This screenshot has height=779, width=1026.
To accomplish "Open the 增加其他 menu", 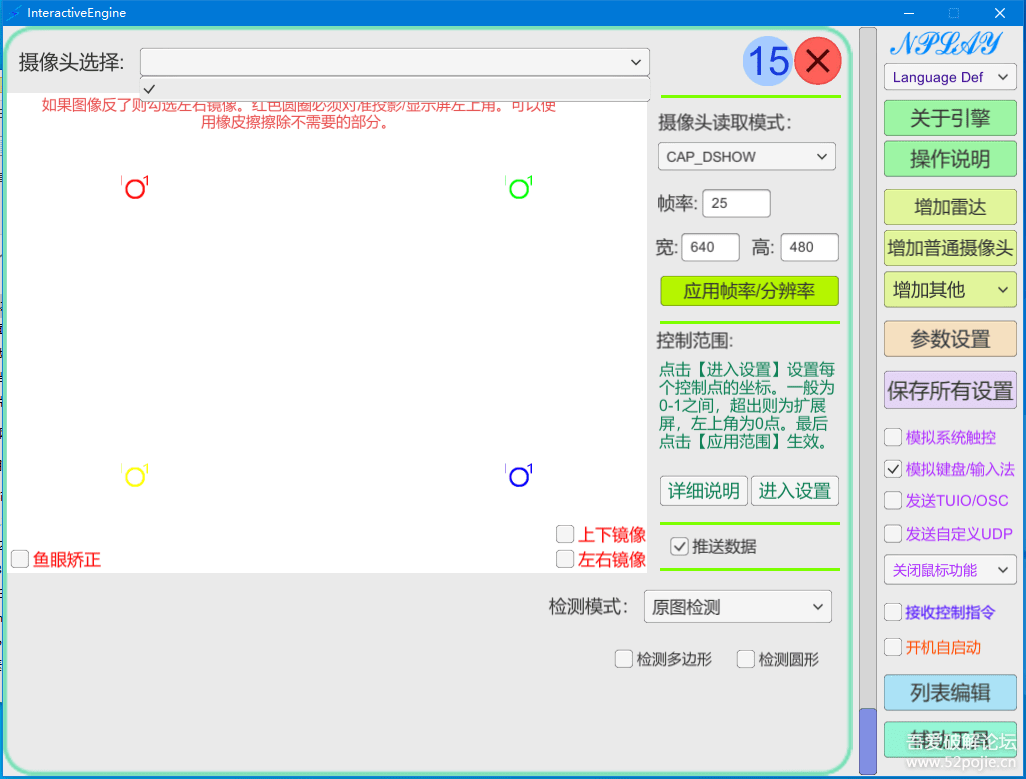I will [x=950, y=290].
